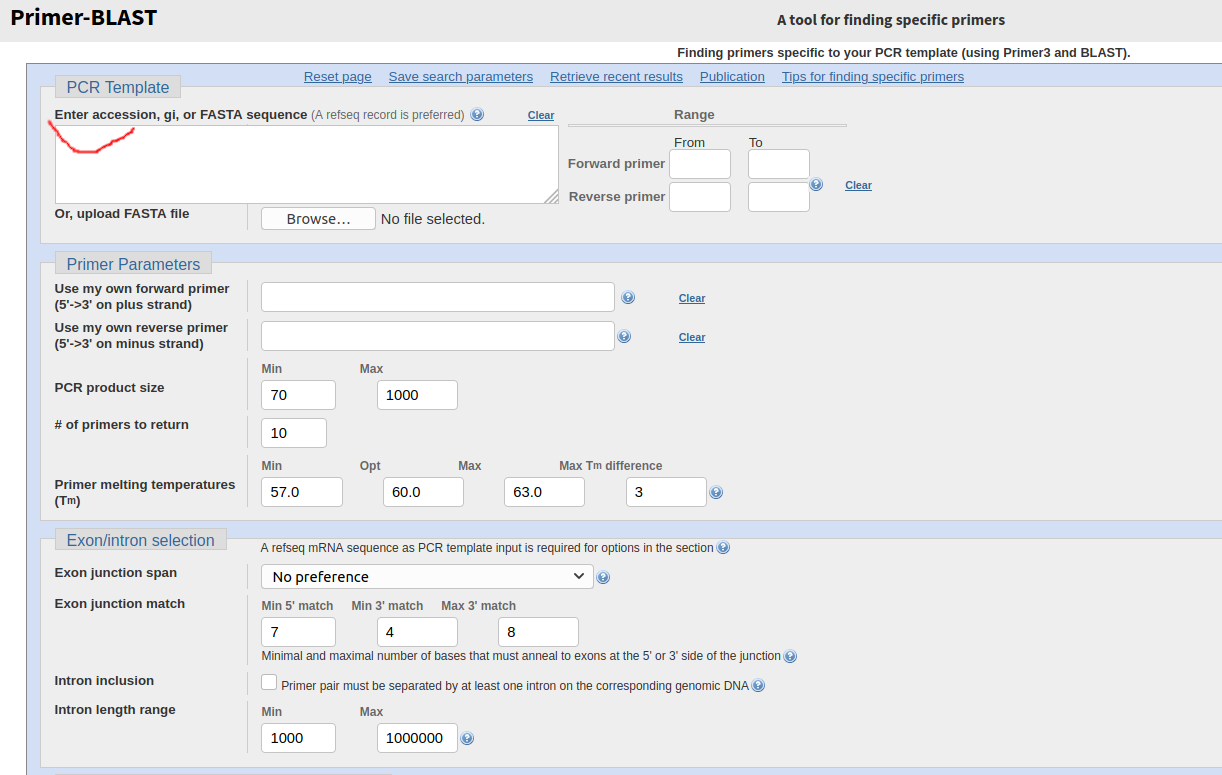1222x775 pixels.
Task: Focus the FASTA sequence text area
Action: pos(307,165)
